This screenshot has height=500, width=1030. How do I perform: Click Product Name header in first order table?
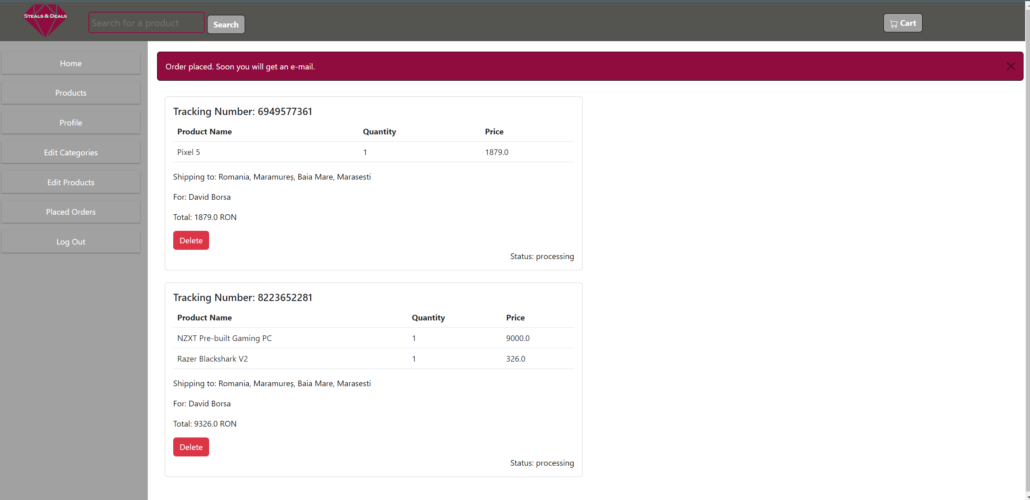tap(204, 131)
